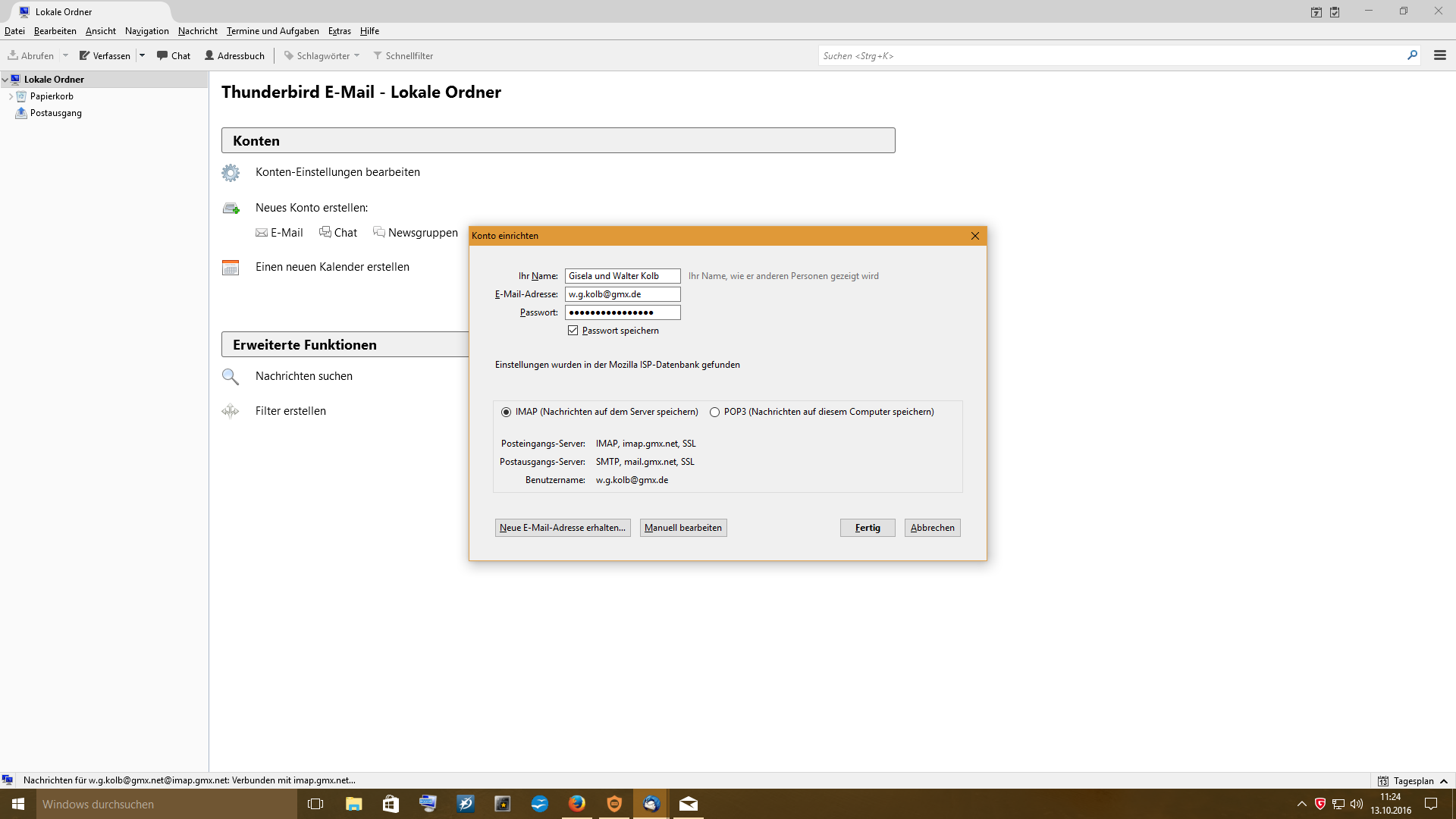Expand the Papierkorb folder tree arrow

(11, 96)
